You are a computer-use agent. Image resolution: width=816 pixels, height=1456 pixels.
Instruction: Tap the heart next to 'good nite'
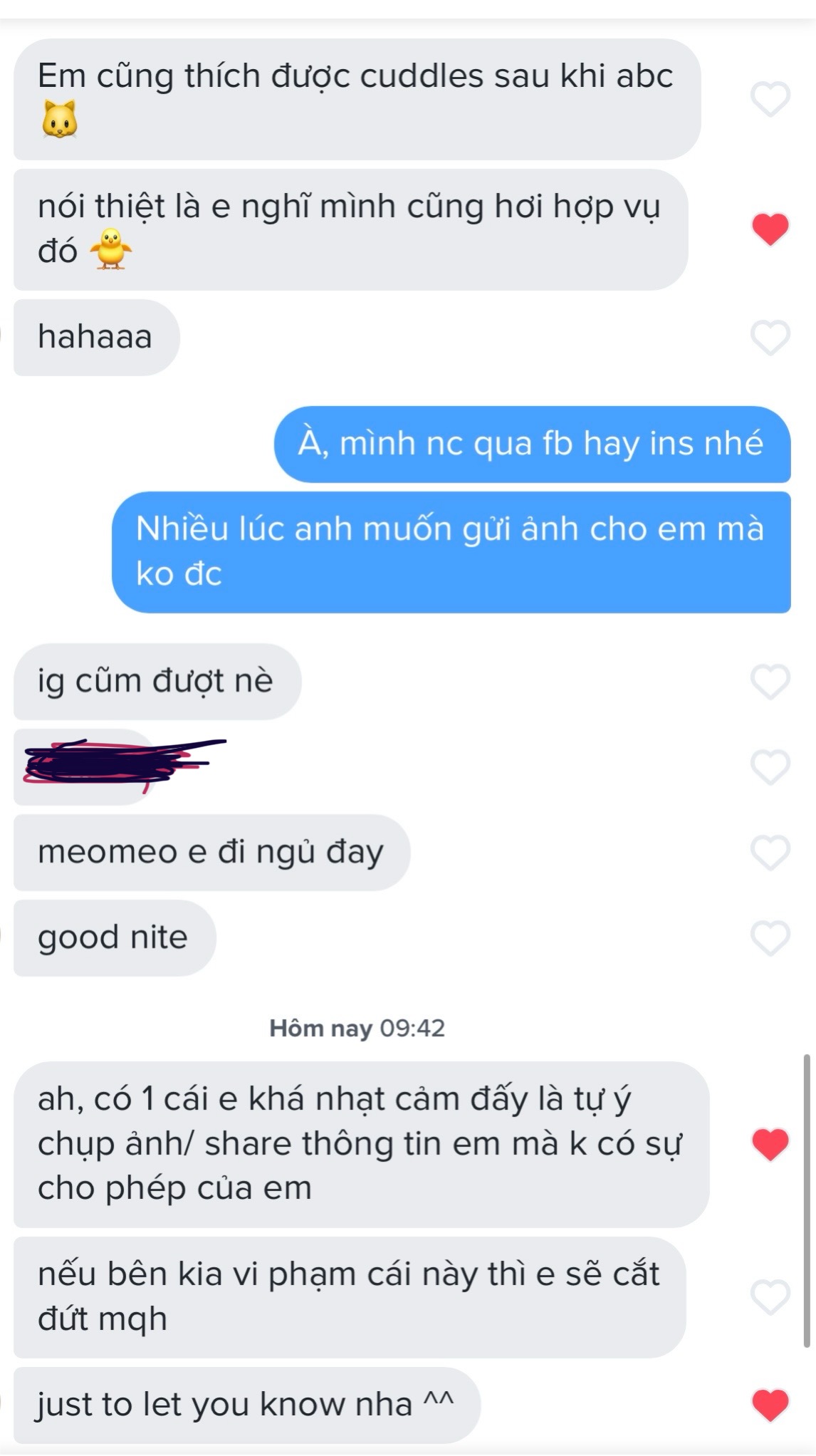point(770,938)
